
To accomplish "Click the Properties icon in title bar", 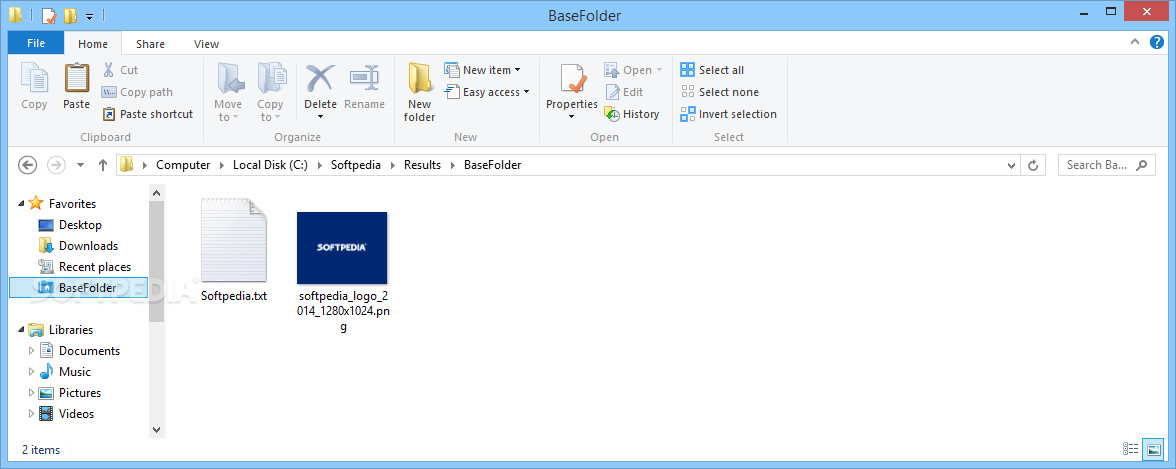I will [49, 15].
